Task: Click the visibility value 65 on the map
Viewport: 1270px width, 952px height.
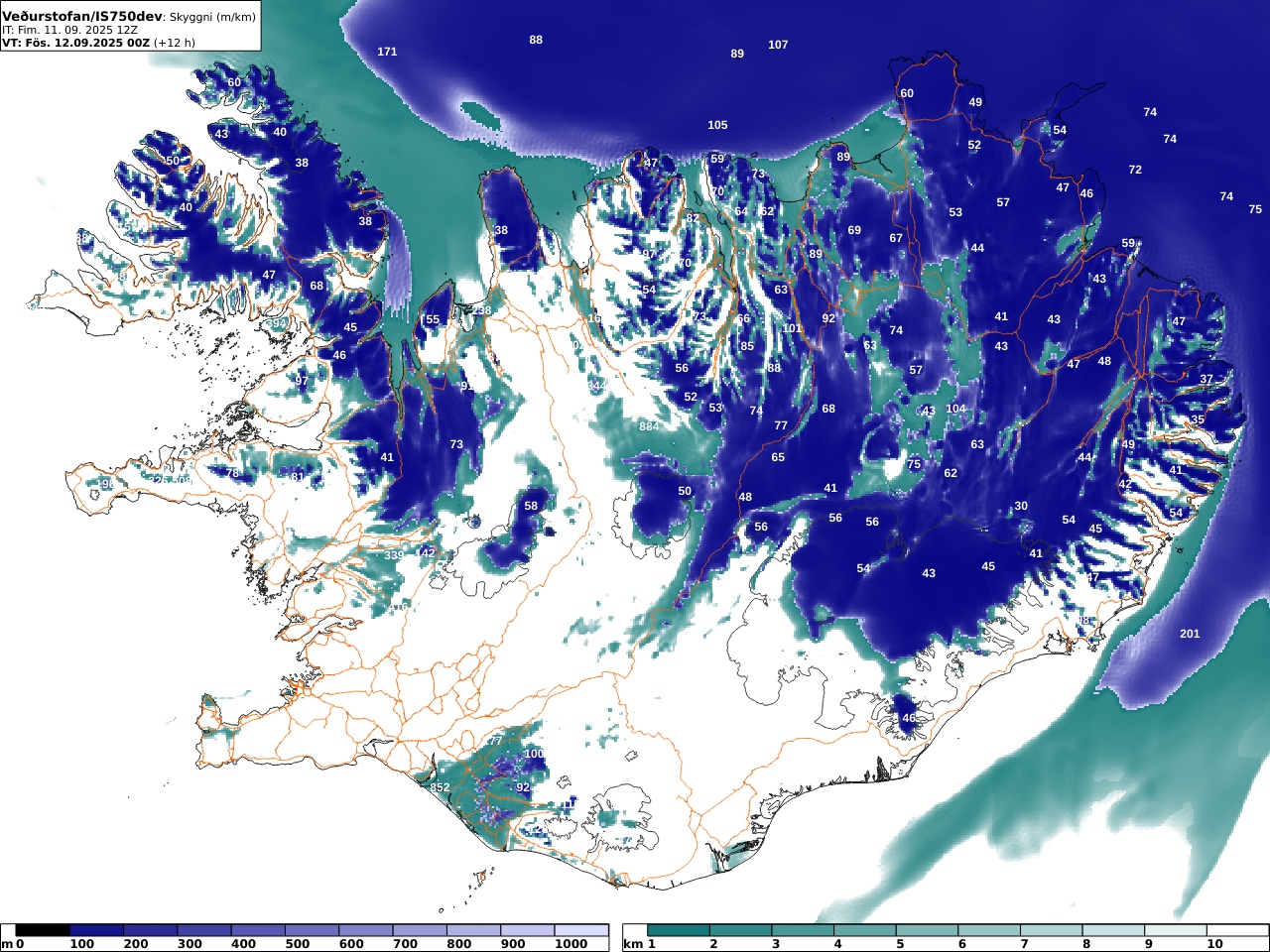Action: [x=778, y=457]
